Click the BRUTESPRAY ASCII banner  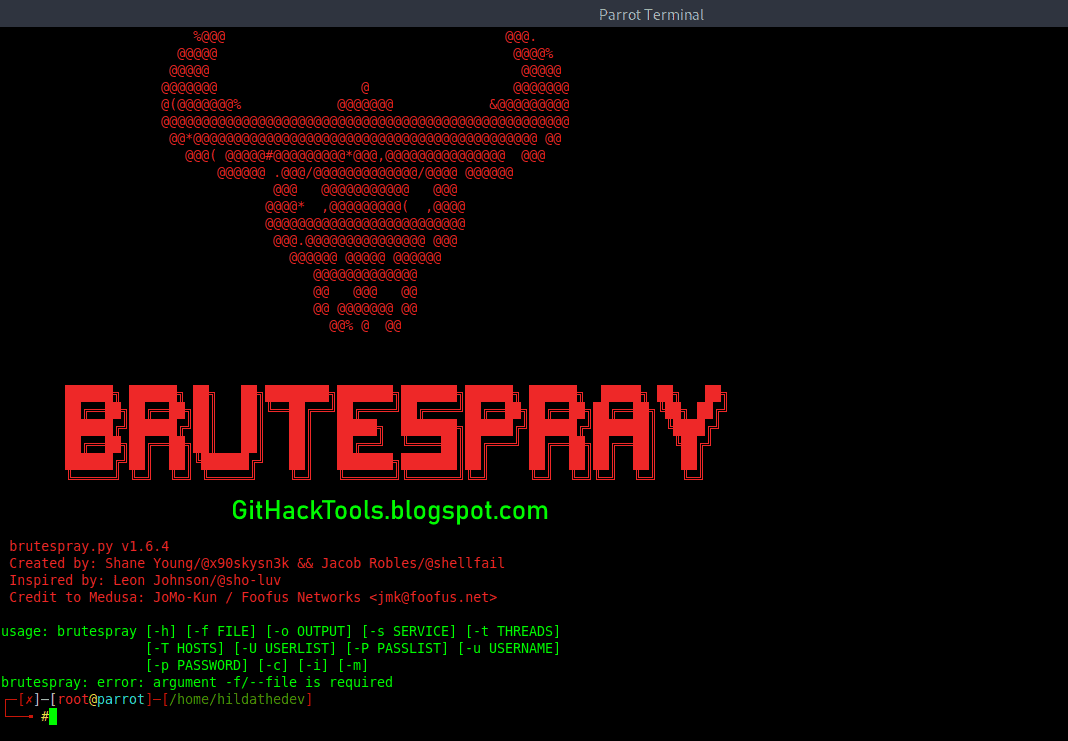[x=396, y=432]
